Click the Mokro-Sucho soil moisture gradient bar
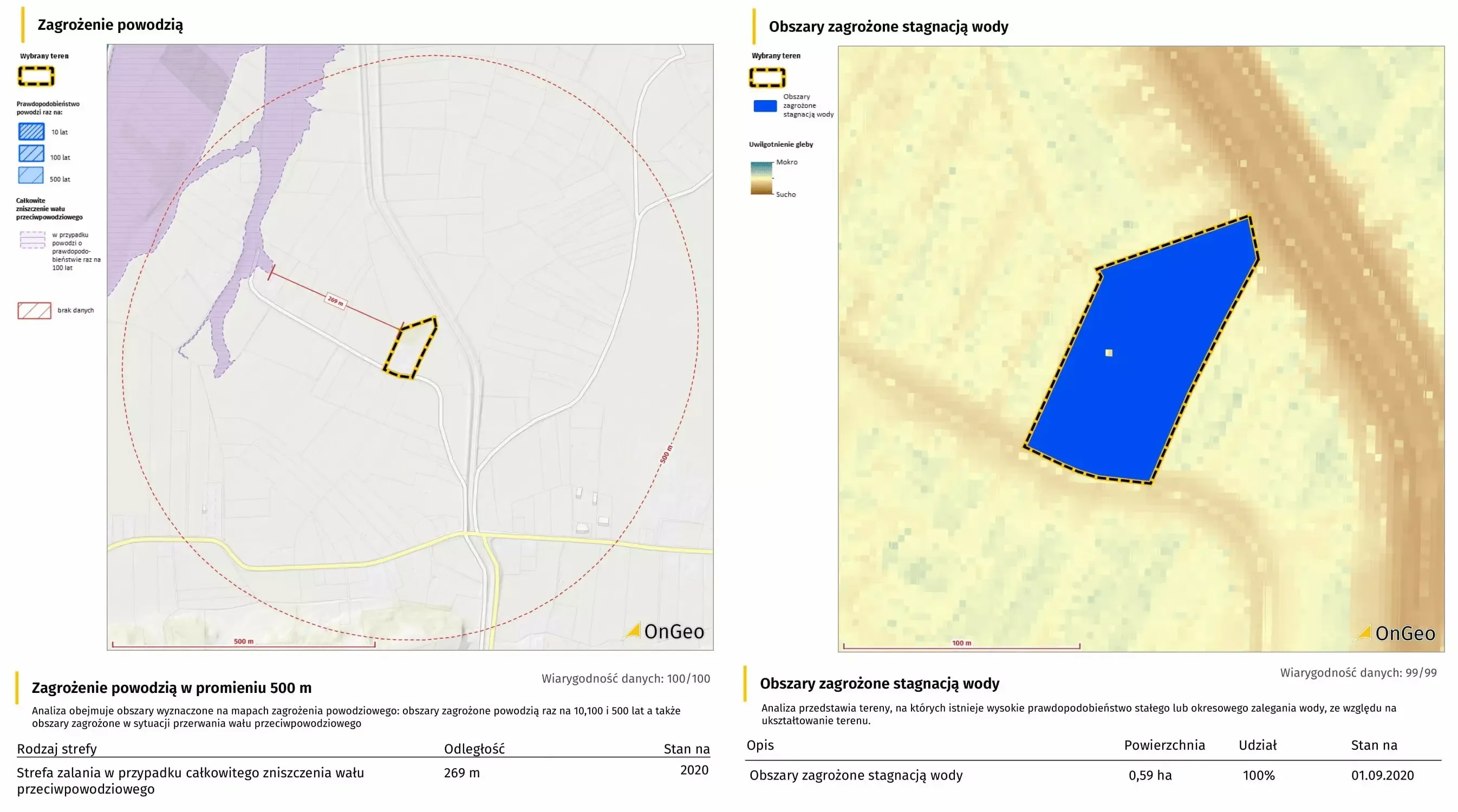1458x812 pixels. (x=761, y=178)
